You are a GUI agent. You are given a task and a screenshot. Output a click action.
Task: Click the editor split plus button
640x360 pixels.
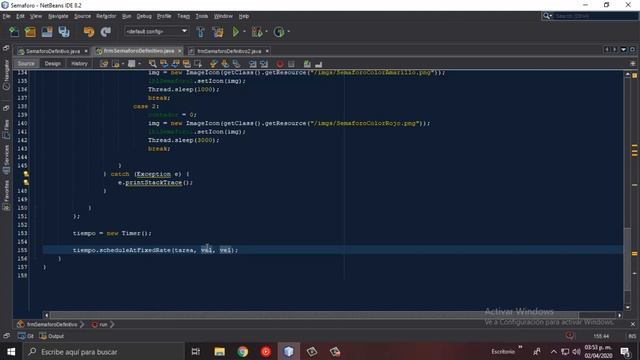pyautogui.click(x=633, y=63)
